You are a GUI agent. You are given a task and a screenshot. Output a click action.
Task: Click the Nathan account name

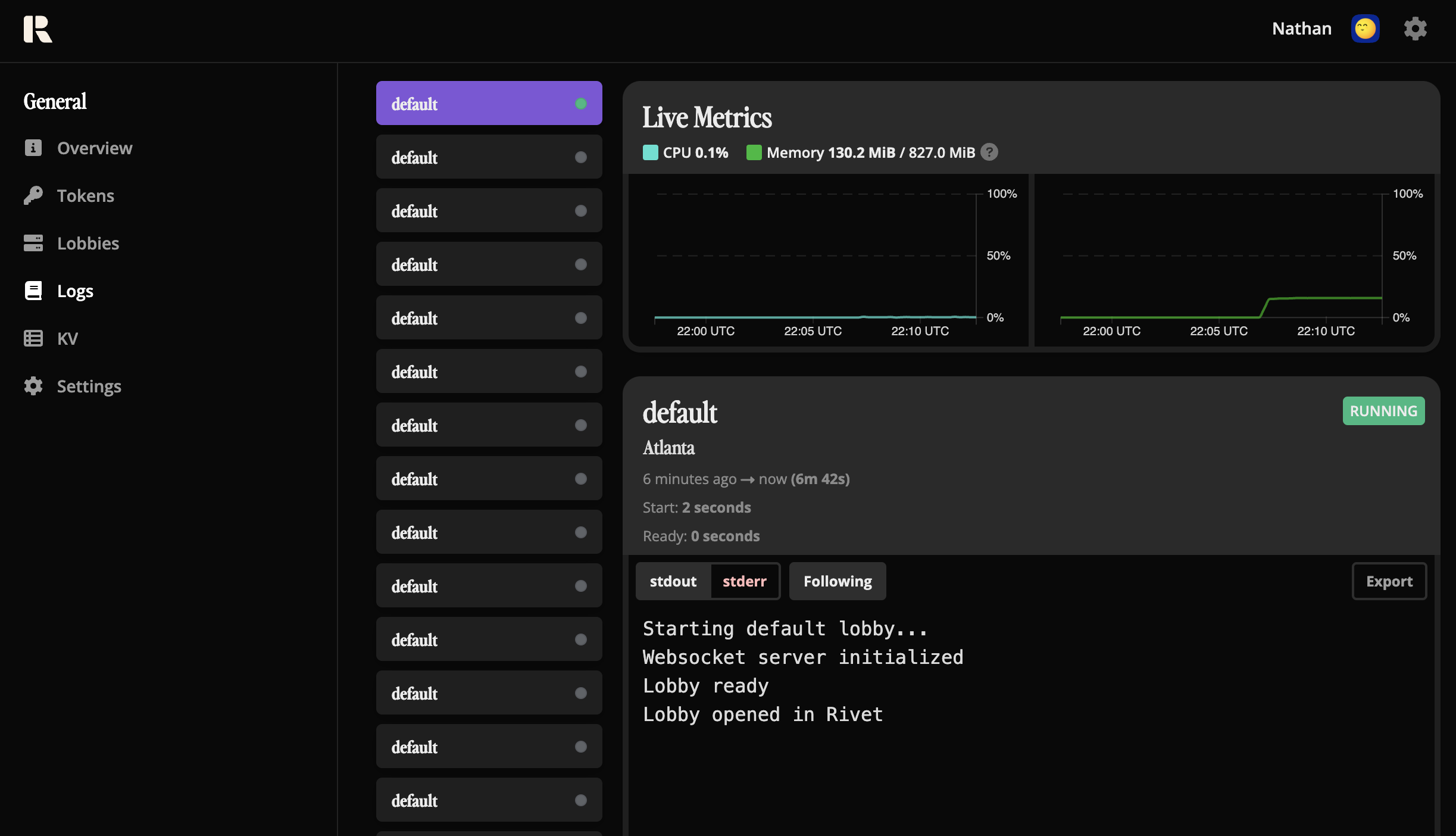tap(1301, 28)
